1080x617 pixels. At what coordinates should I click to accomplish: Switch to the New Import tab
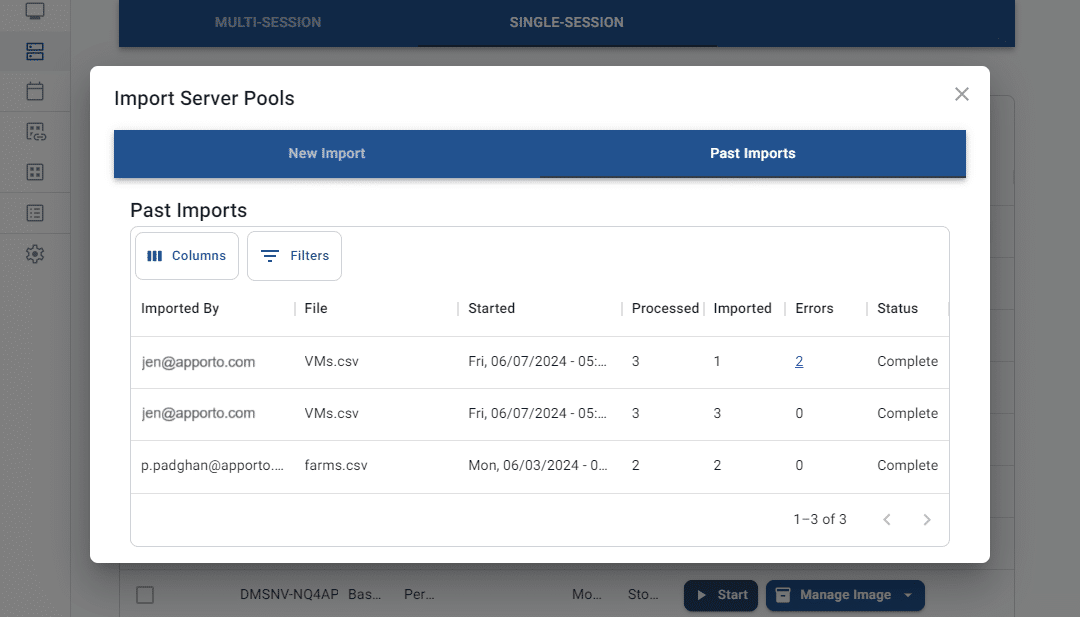(327, 154)
